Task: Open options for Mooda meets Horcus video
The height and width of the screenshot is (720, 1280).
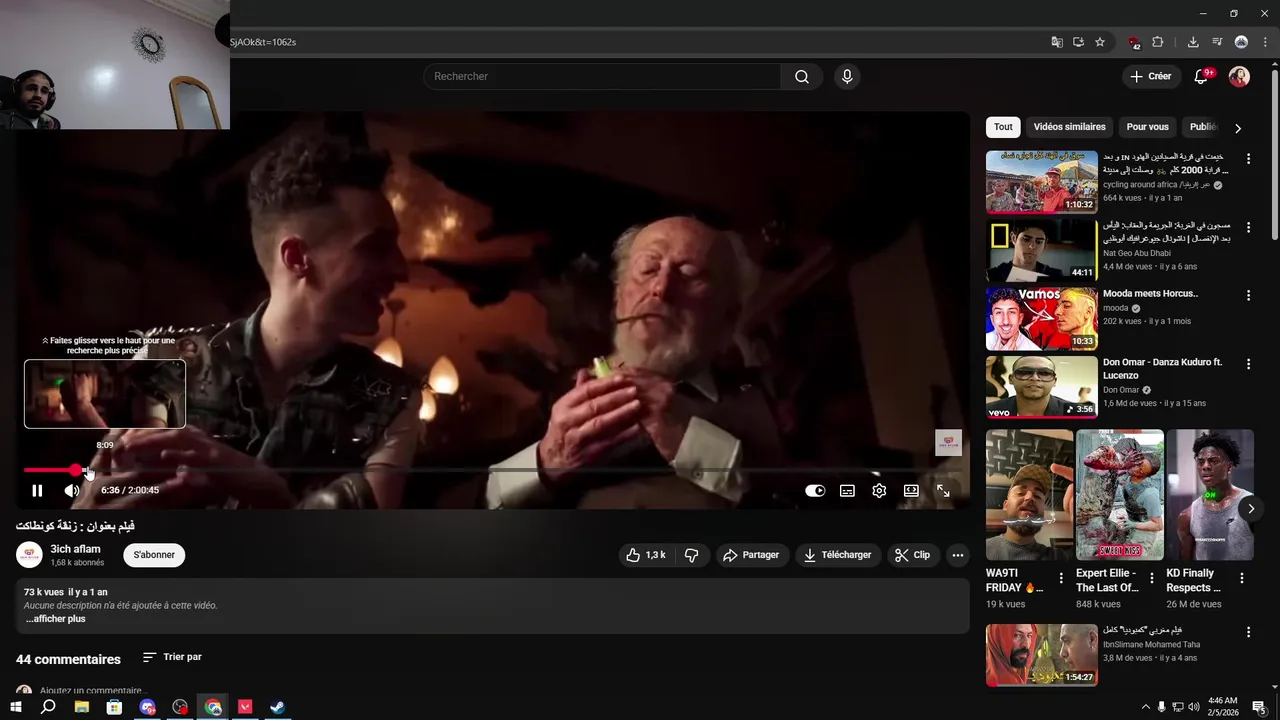Action: click(1248, 296)
